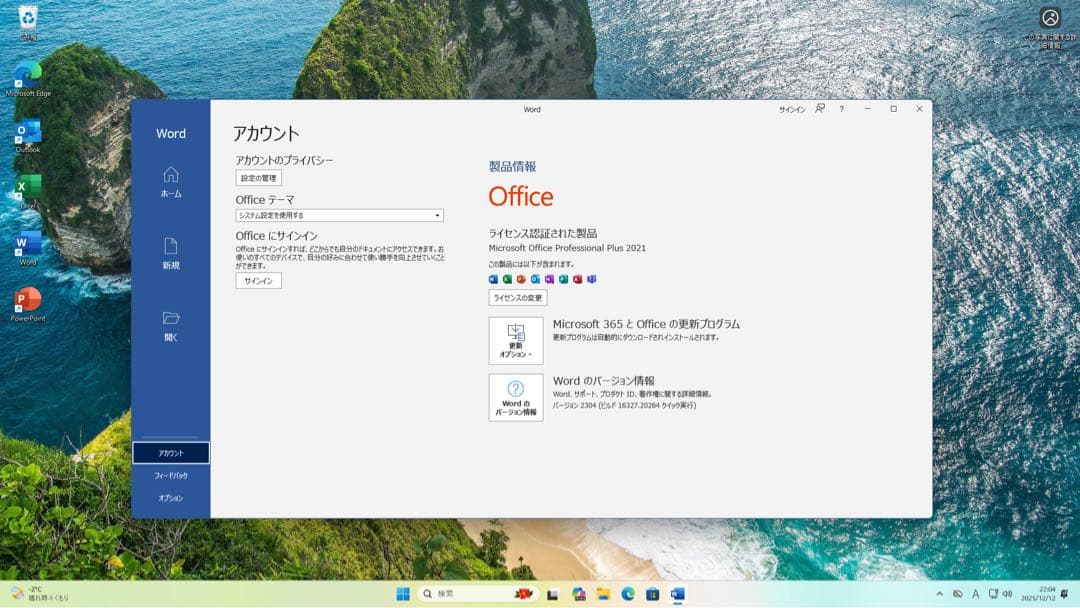Click the Word のバージョン情報 info icon
This screenshot has height=608, width=1080.
pyautogui.click(x=515, y=397)
